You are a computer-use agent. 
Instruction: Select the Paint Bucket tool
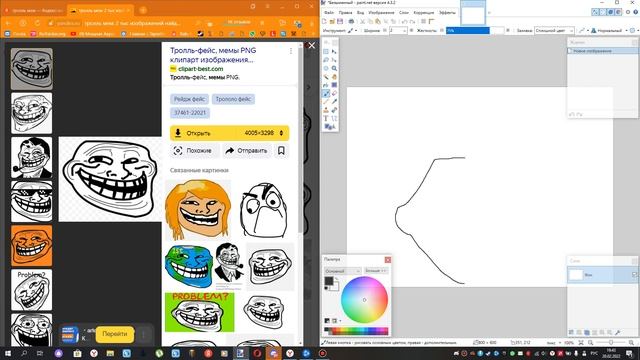click(x=326, y=85)
